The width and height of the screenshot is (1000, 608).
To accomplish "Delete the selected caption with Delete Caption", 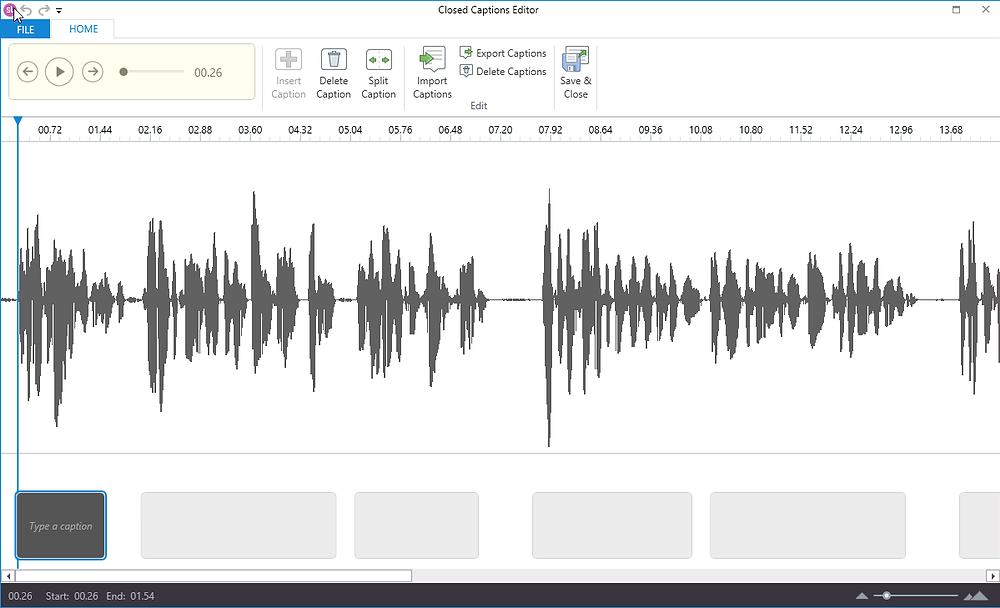I will click(x=334, y=74).
